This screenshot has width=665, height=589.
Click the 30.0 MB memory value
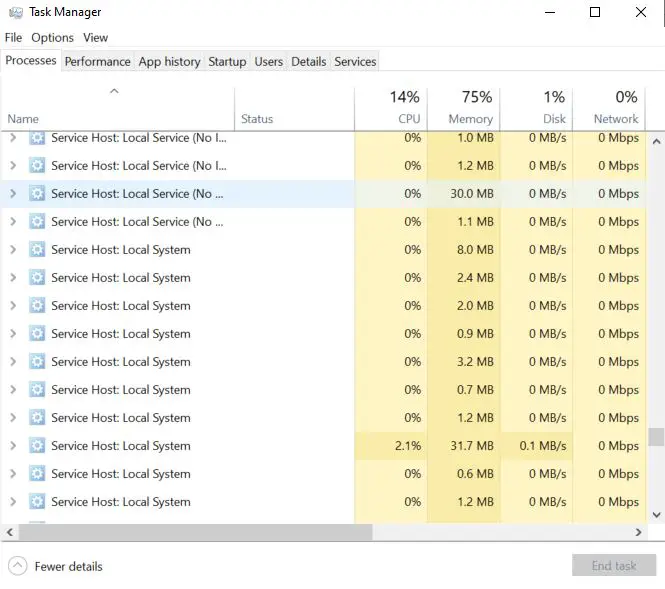point(472,194)
